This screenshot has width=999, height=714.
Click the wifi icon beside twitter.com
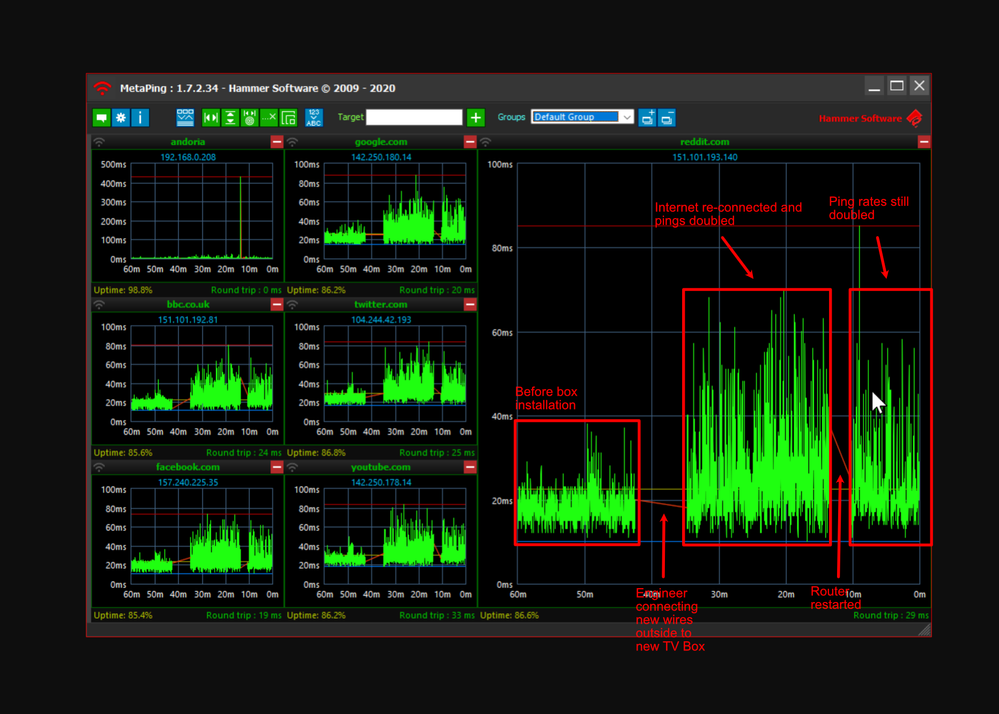tap(292, 304)
